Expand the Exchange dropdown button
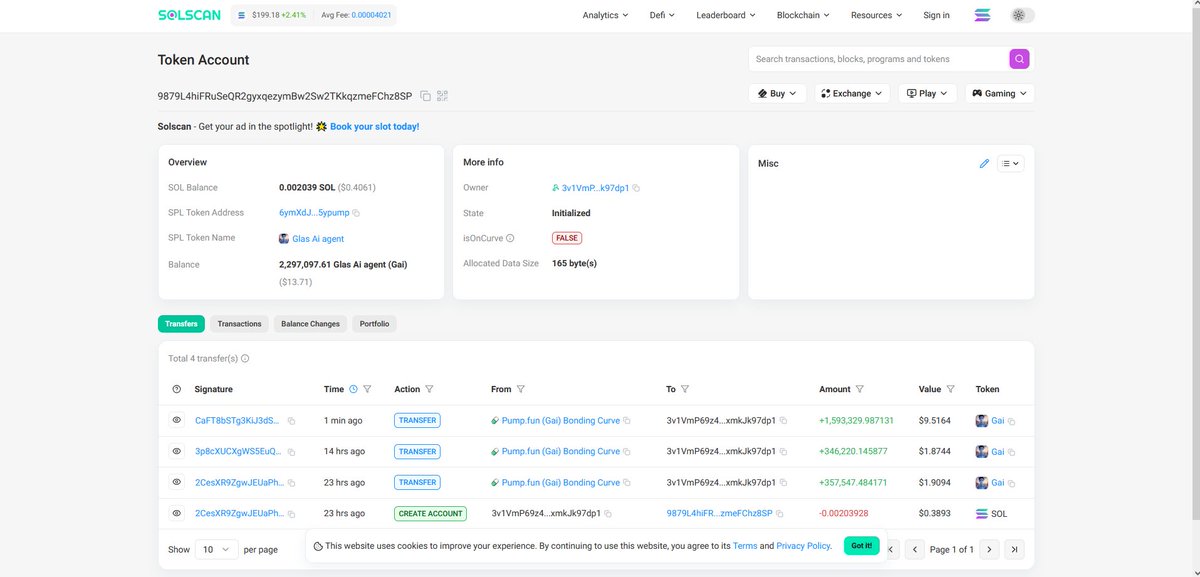Viewport: 1200px width, 577px height. (x=852, y=93)
